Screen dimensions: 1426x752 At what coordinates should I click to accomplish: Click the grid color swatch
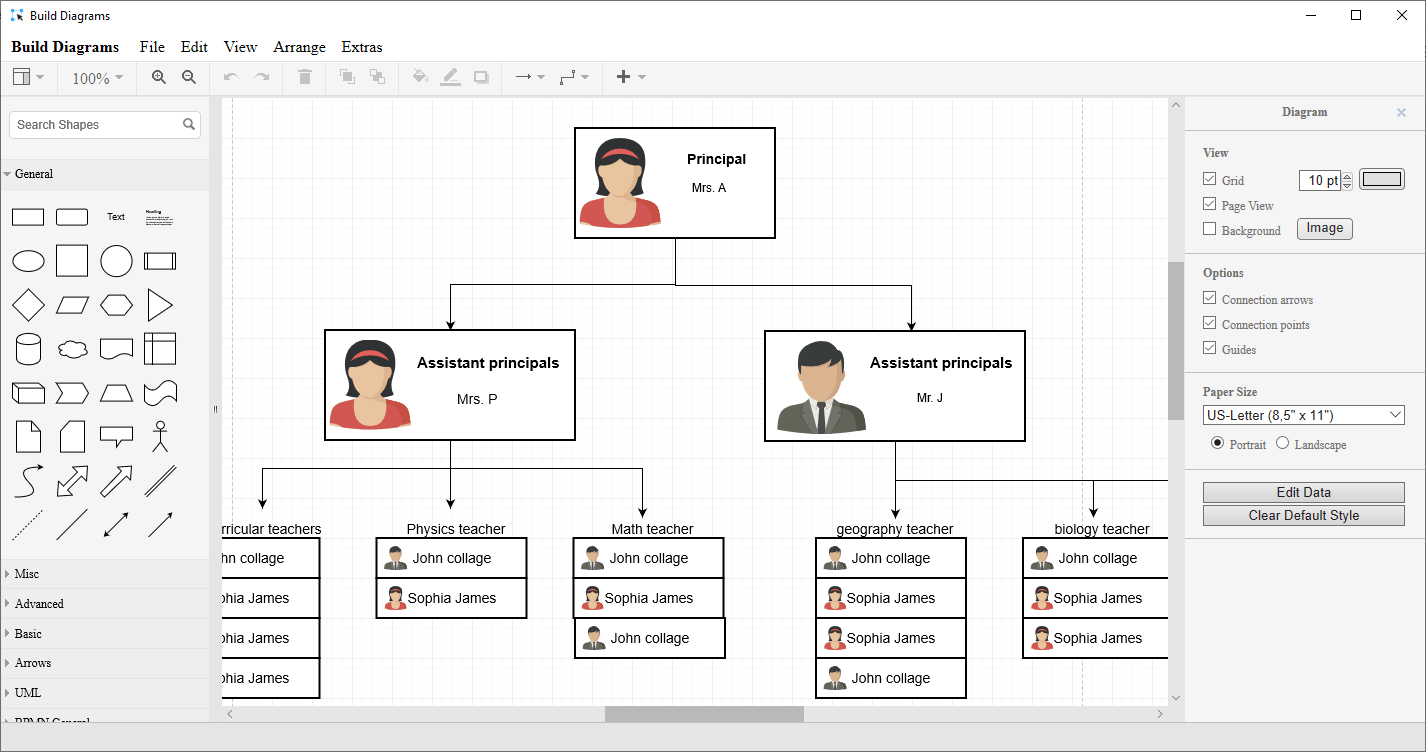[1382, 180]
